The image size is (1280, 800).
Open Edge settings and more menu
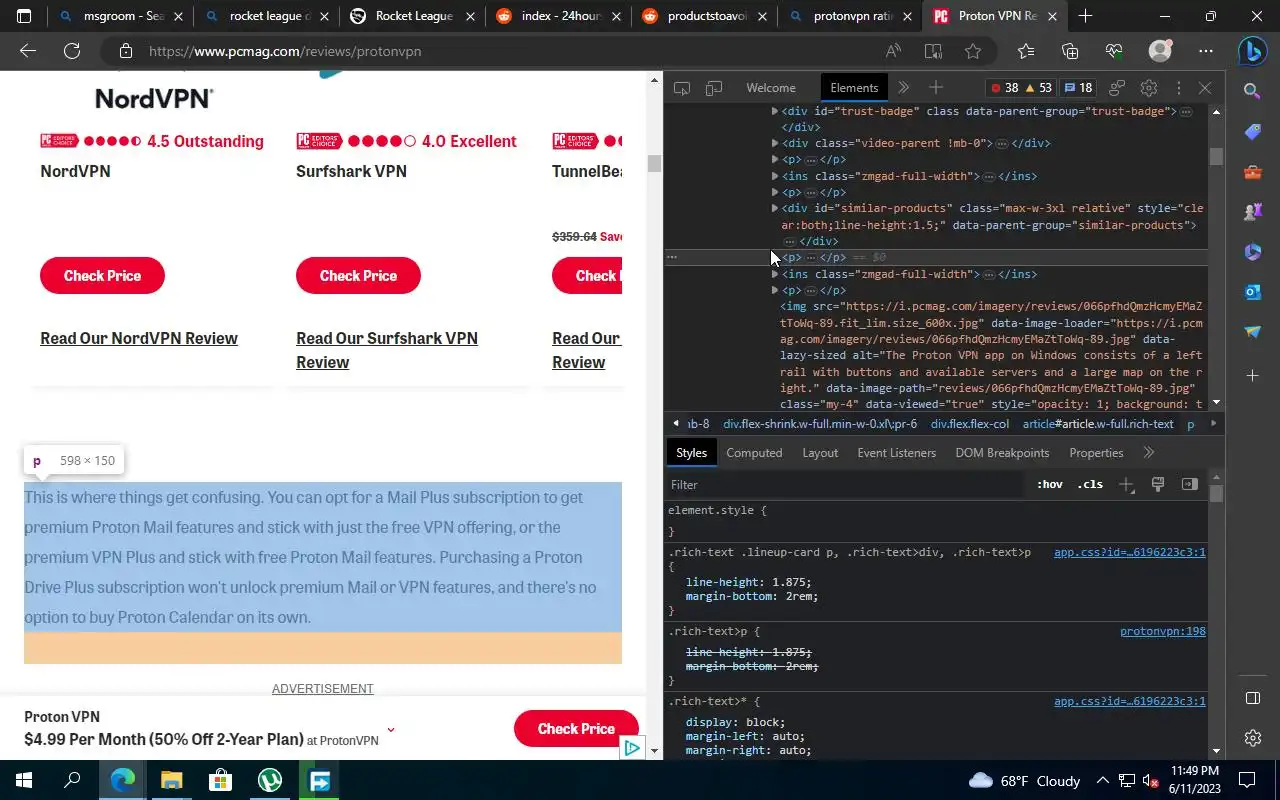1206,51
